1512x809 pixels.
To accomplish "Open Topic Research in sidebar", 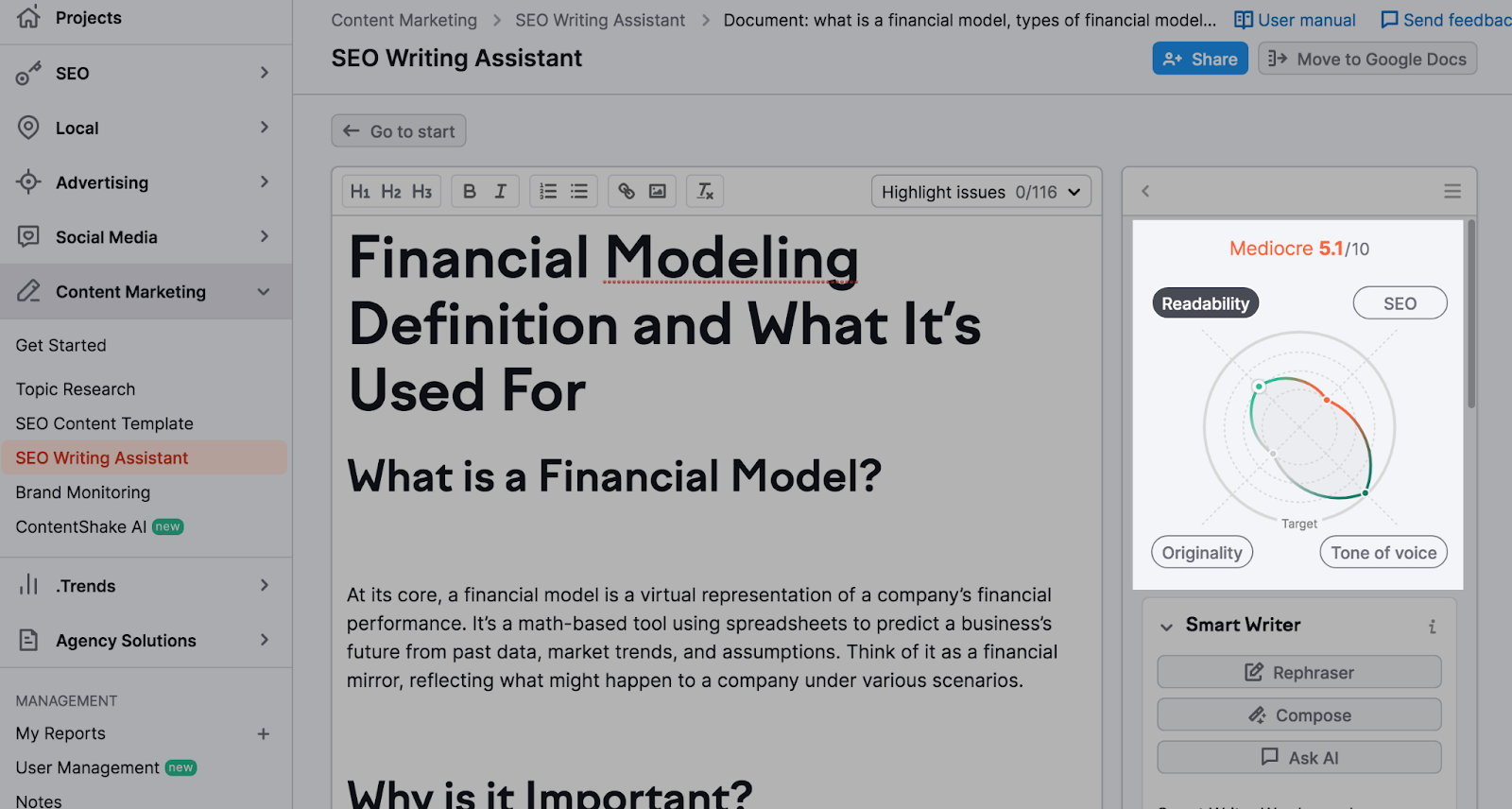I will (76, 389).
